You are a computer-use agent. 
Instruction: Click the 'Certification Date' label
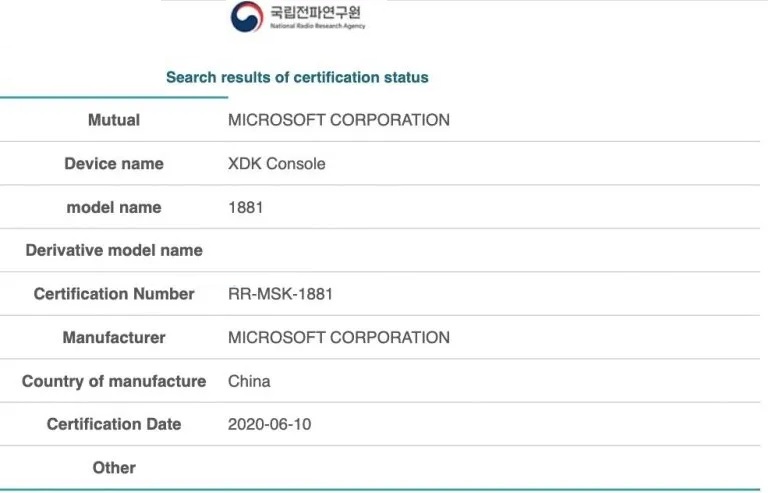(114, 424)
